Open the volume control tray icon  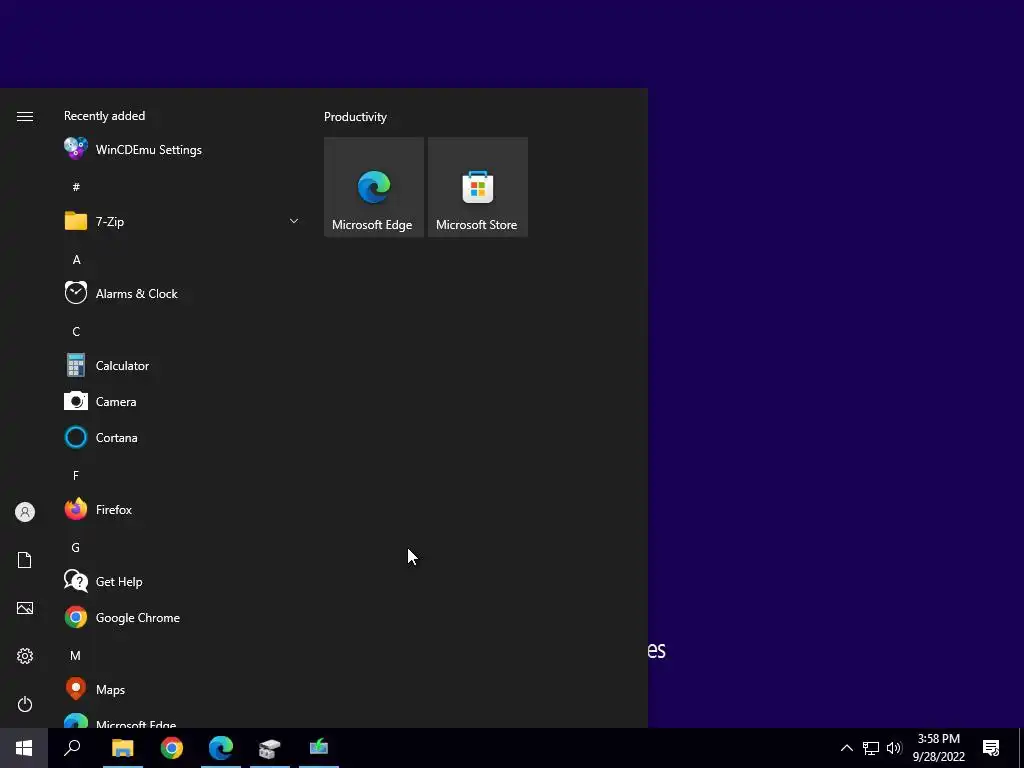tap(894, 748)
